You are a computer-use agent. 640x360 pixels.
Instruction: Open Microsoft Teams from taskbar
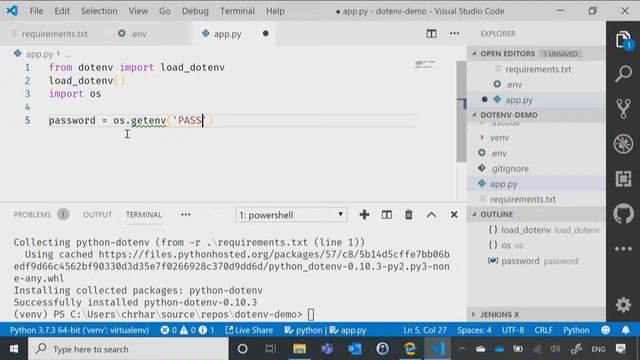point(327,349)
